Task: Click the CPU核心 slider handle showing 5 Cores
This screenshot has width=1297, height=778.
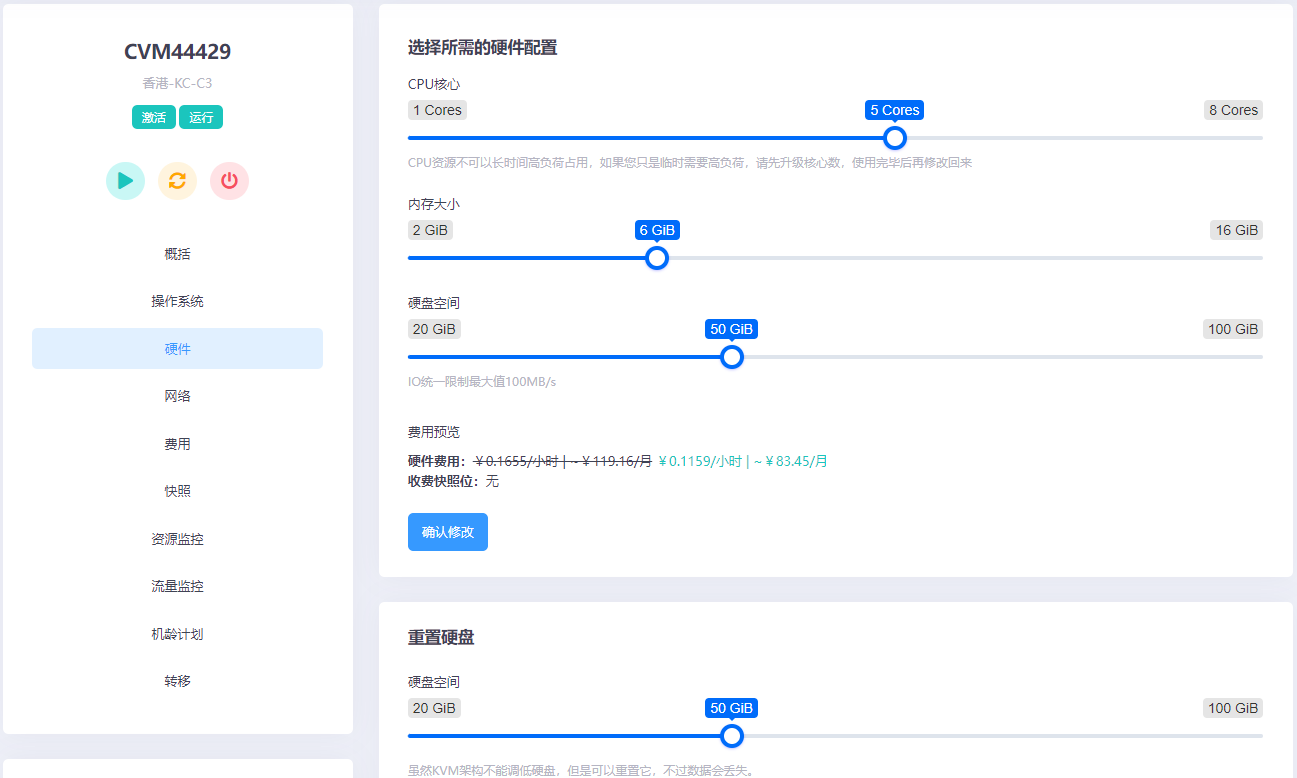Action: 894,138
